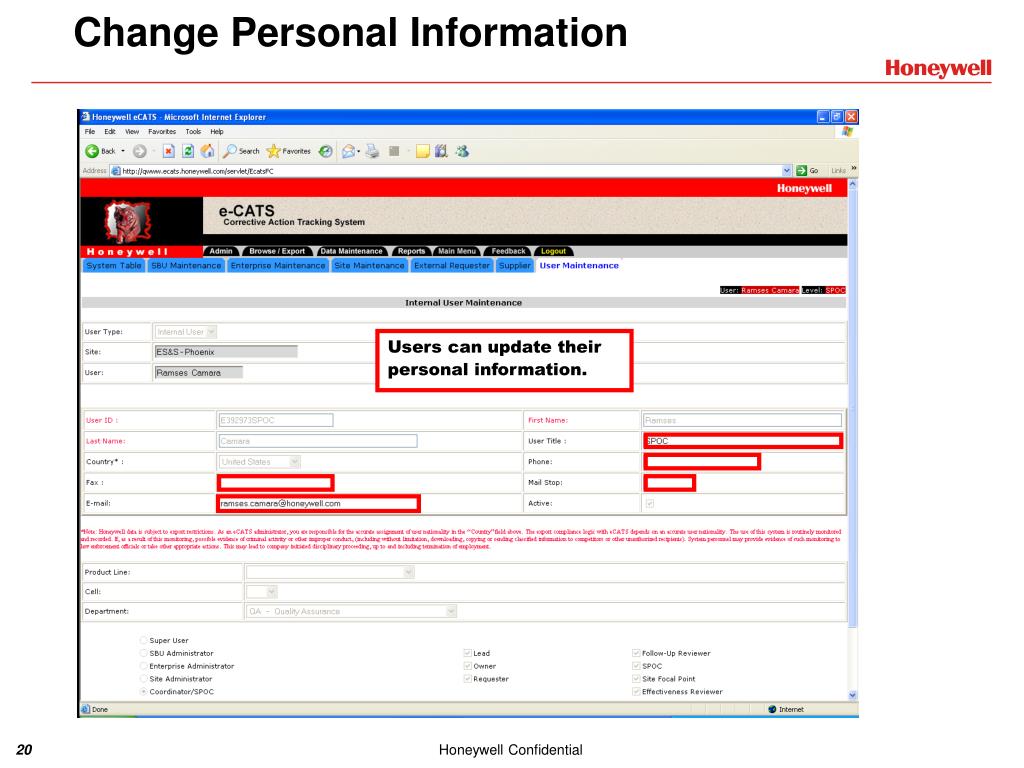Click the gray Edit toolbar icon

[x=394, y=152]
